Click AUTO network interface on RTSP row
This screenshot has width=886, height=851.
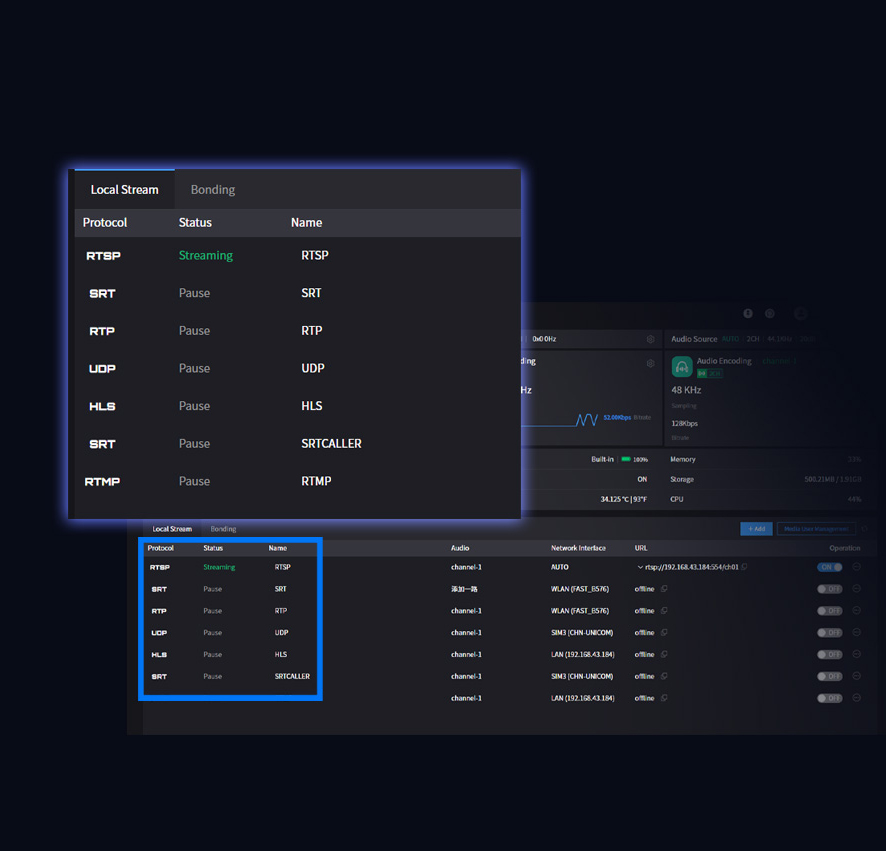click(x=560, y=567)
